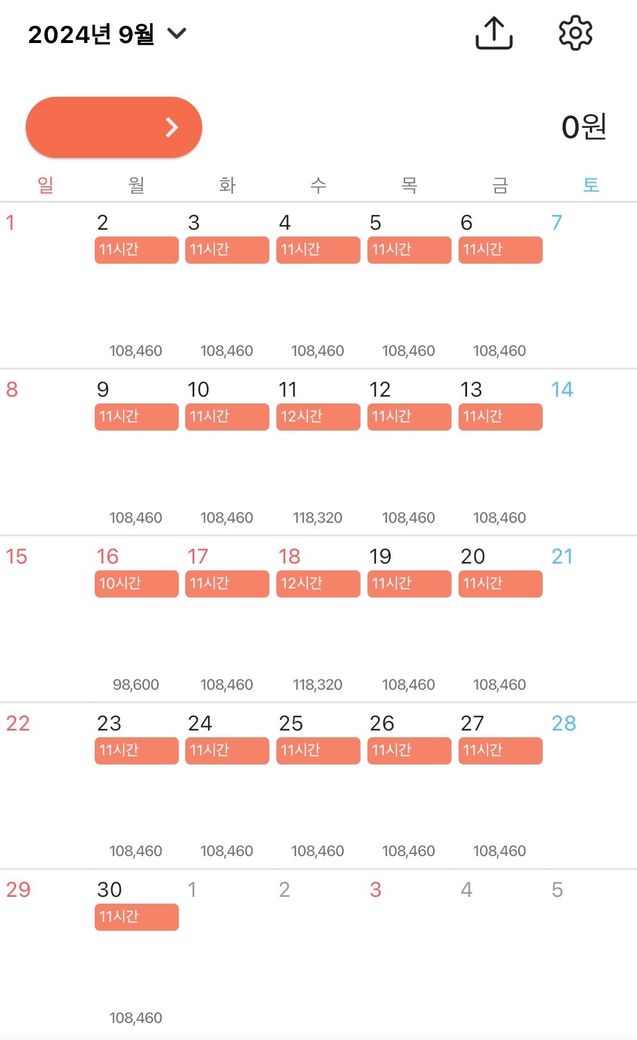Open the 11시간 entry on September 13
Viewport: 637px width, 1040px height.
(500, 417)
